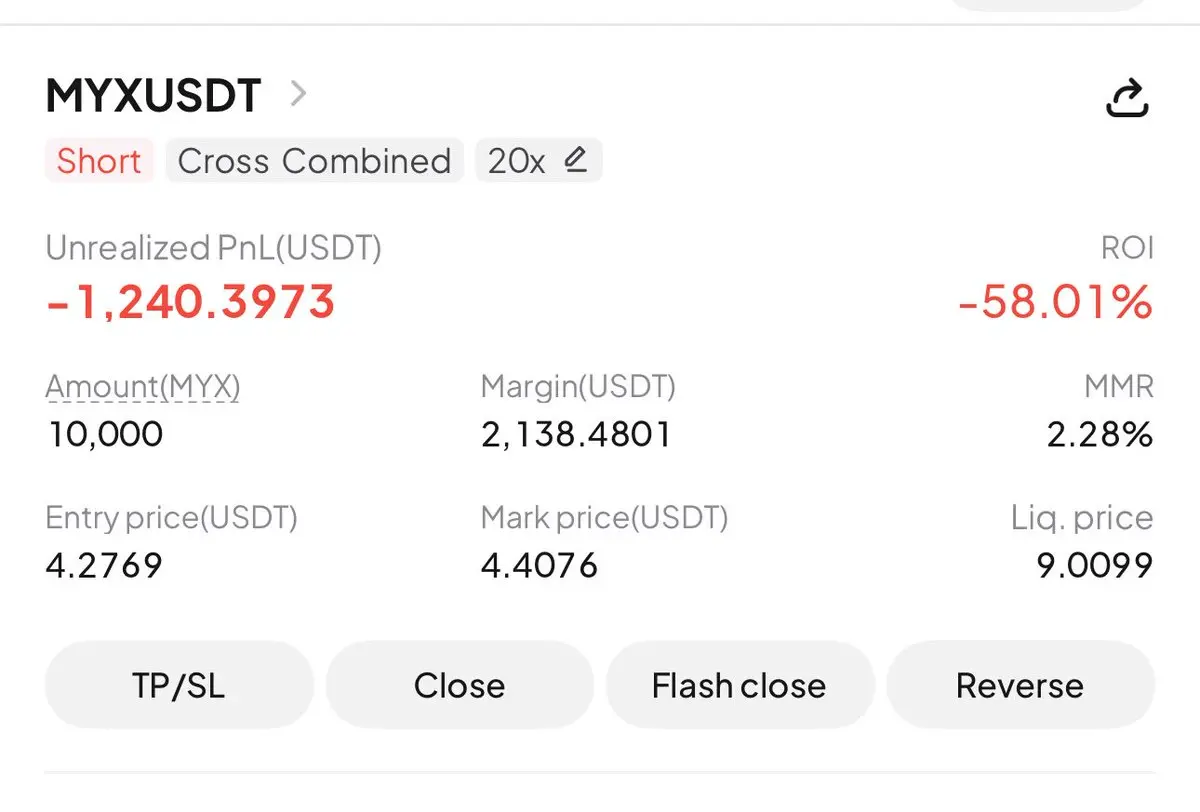Image resolution: width=1200 pixels, height=812 pixels.
Task: Tap the underlined Amount(MYX) label
Action: coord(143,386)
